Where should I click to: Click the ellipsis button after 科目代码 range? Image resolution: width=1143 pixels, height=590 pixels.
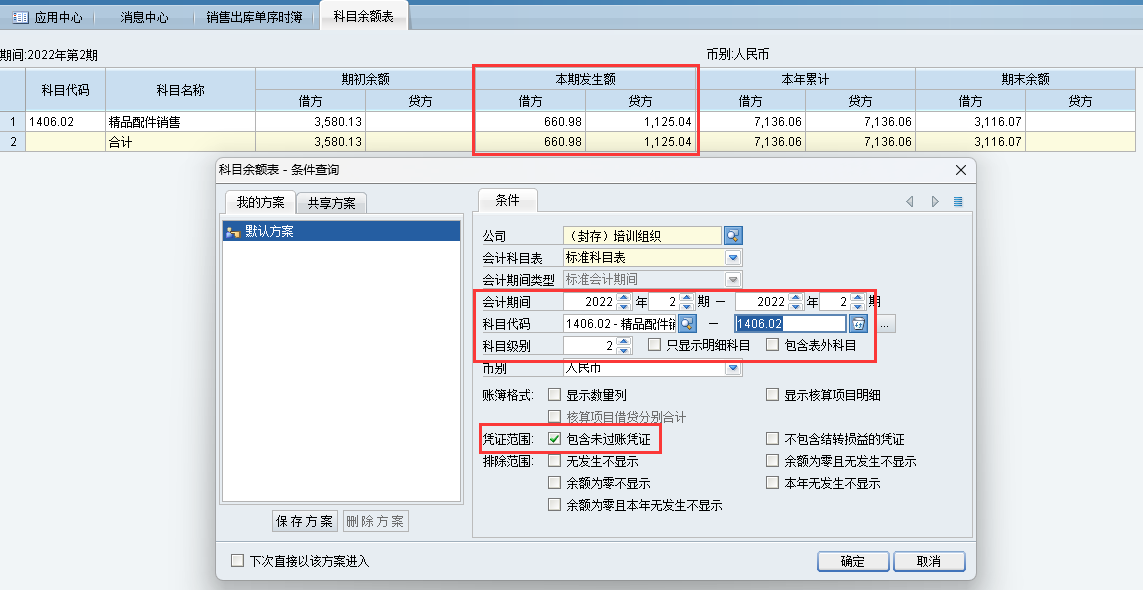[x=887, y=323]
